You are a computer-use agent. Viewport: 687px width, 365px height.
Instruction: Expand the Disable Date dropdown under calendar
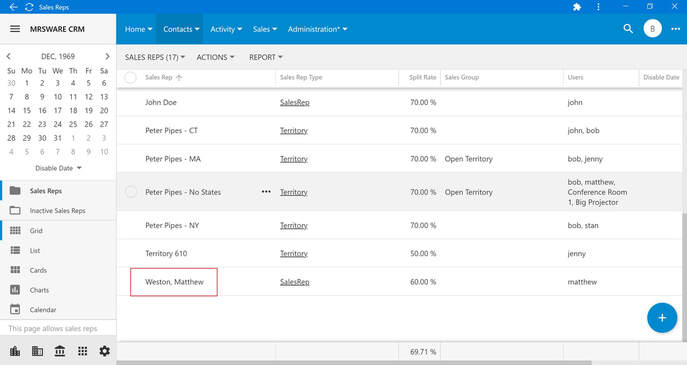58,168
